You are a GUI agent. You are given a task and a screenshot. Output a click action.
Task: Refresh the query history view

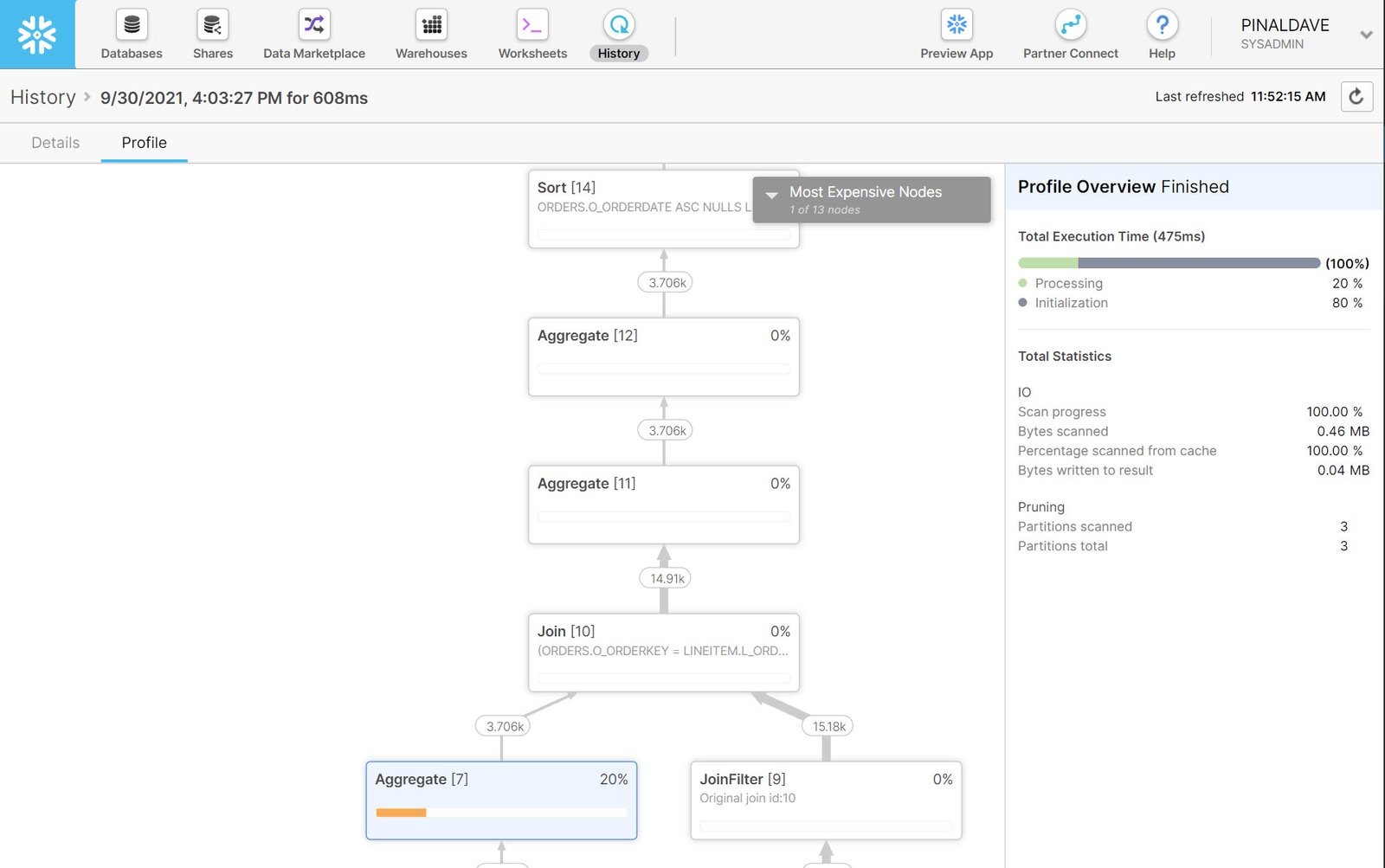[1357, 97]
